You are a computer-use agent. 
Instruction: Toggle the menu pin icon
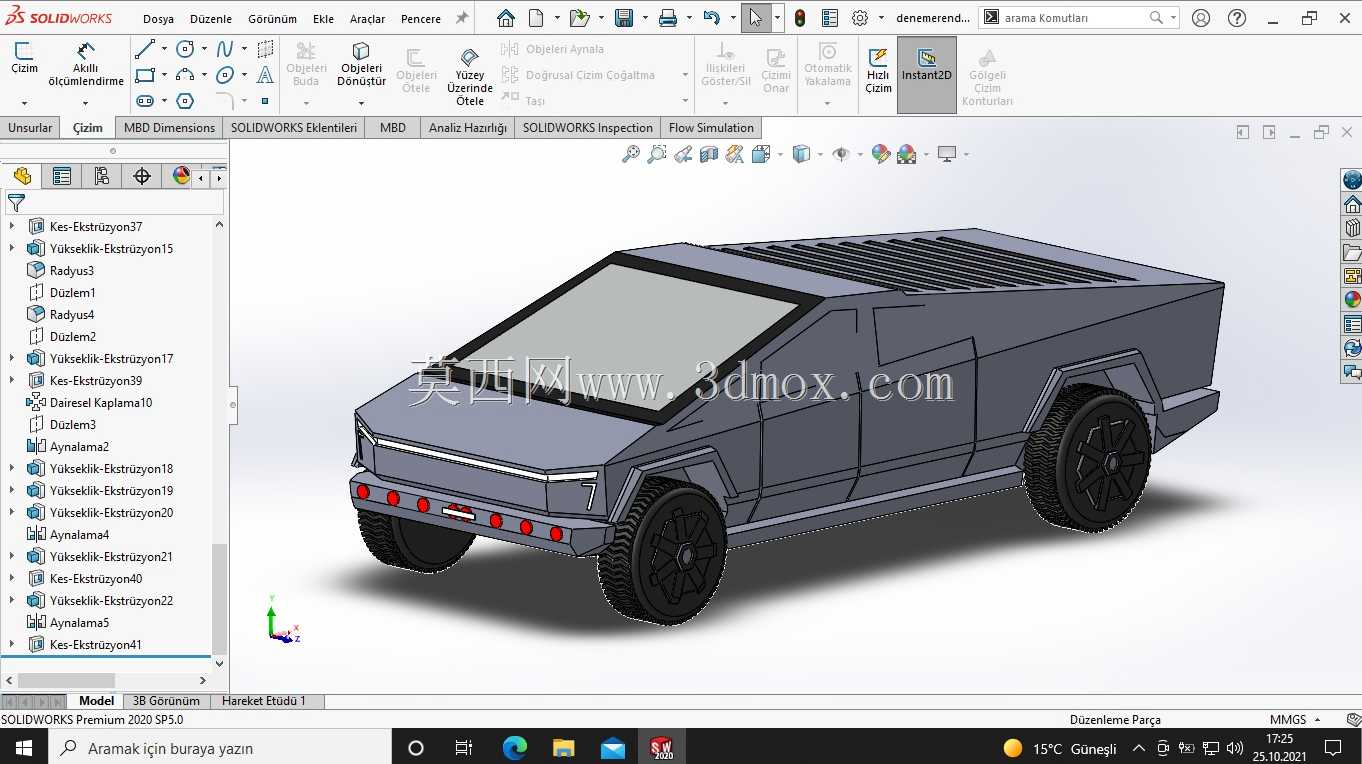click(x=461, y=18)
